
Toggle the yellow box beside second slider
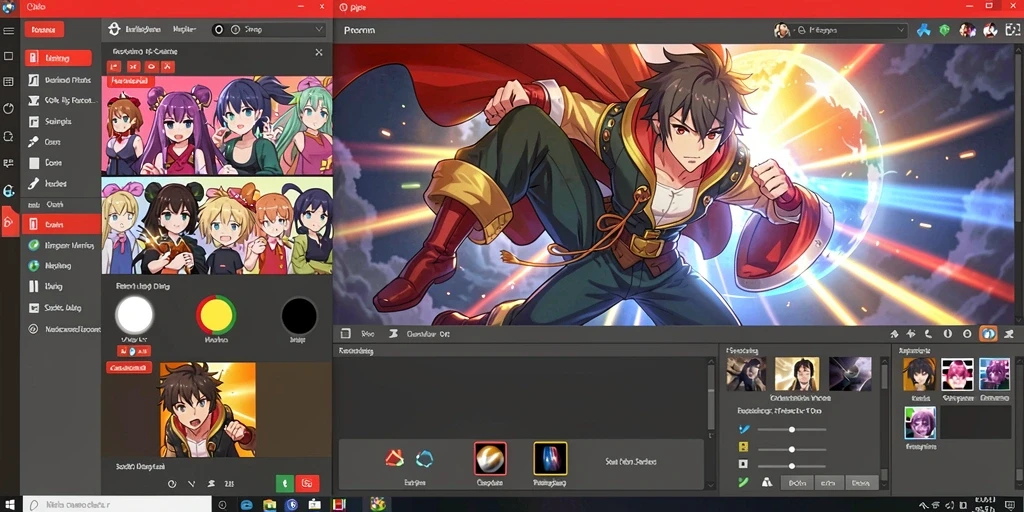743,447
